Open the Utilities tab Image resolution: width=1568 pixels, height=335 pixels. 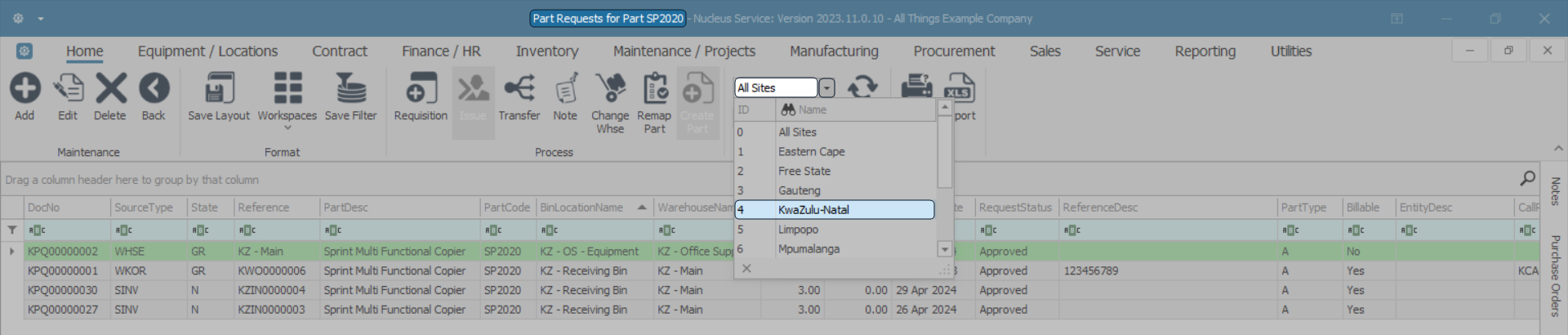pos(1290,51)
